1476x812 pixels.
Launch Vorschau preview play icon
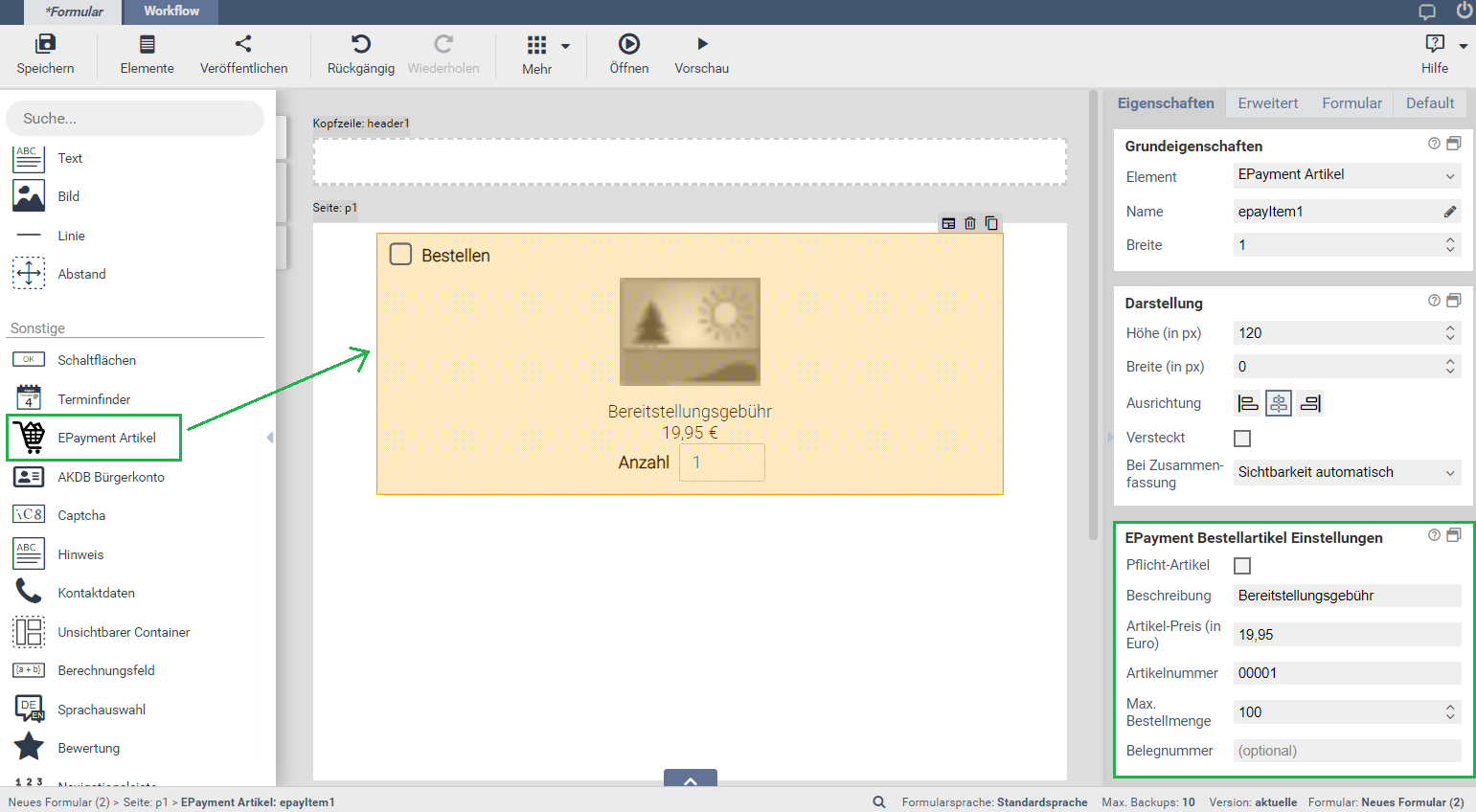pyautogui.click(x=702, y=44)
